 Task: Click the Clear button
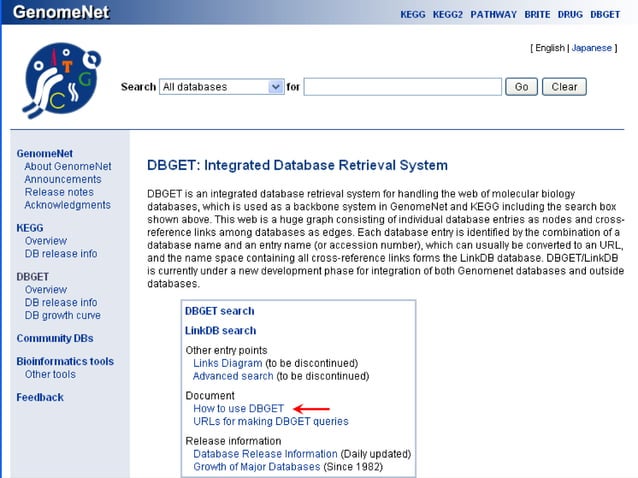(564, 87)
